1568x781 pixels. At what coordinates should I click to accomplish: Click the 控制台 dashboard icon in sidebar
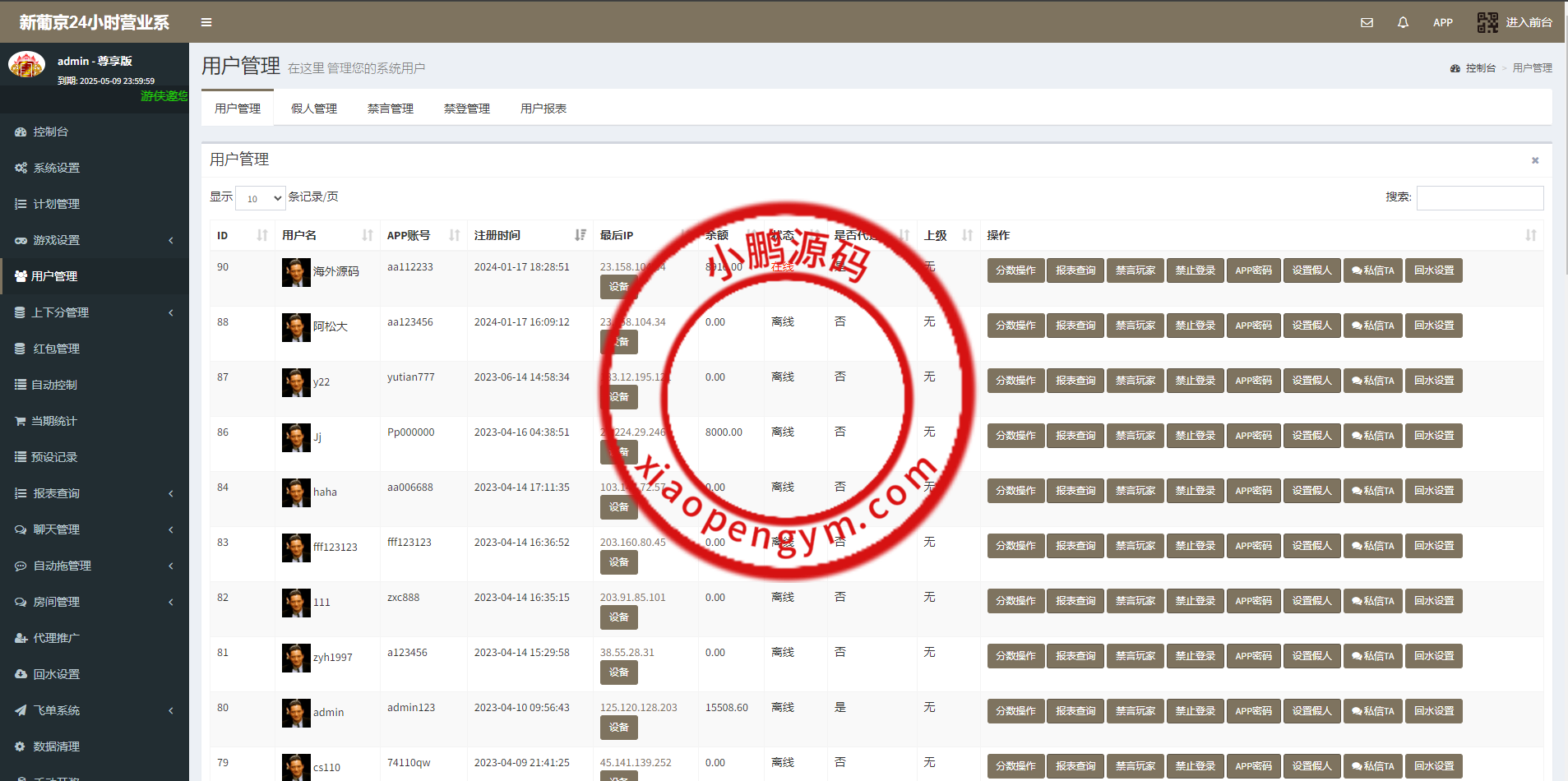(x=21, y=132)
